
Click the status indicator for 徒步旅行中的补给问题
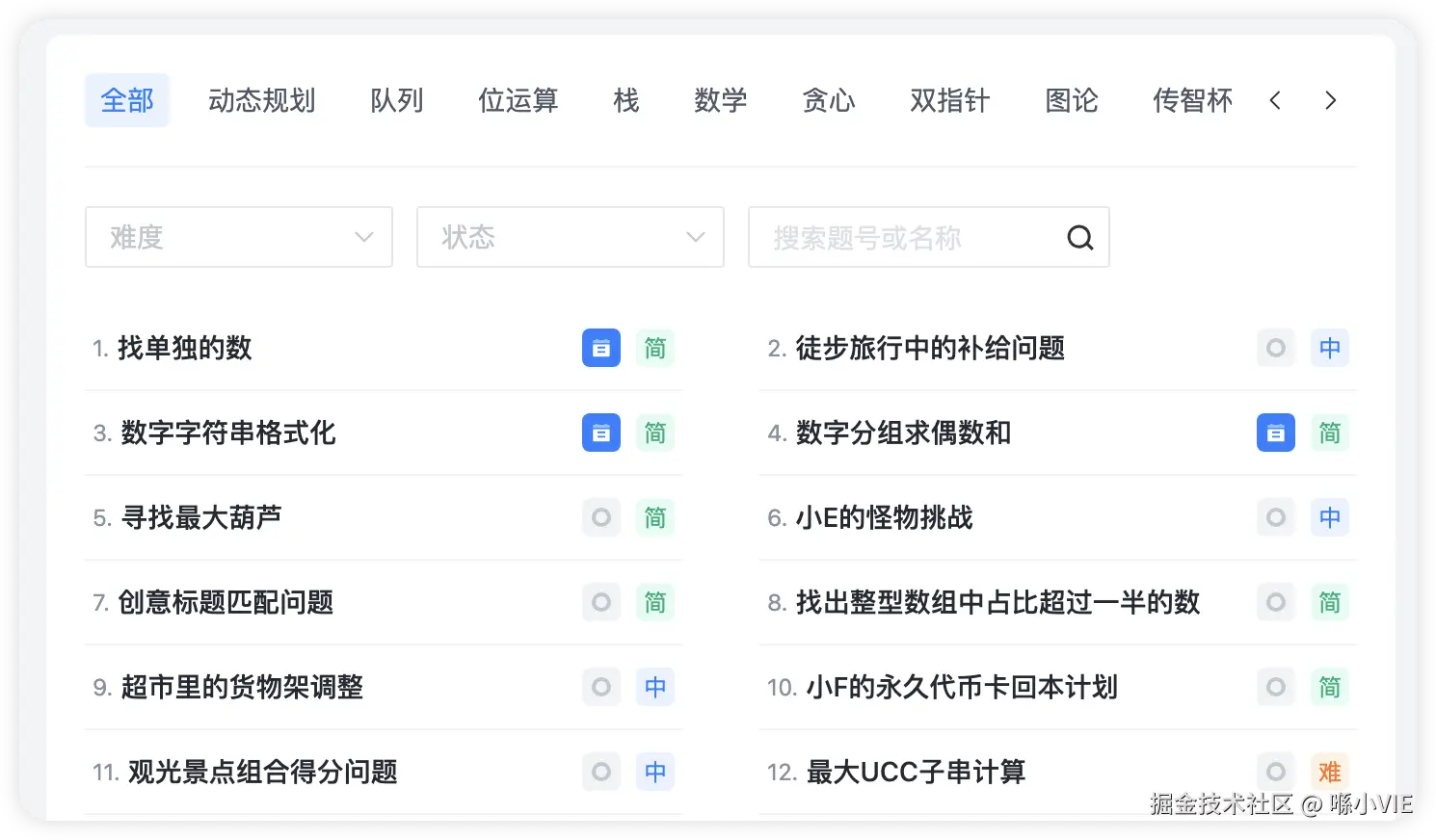click(1275, 348)
